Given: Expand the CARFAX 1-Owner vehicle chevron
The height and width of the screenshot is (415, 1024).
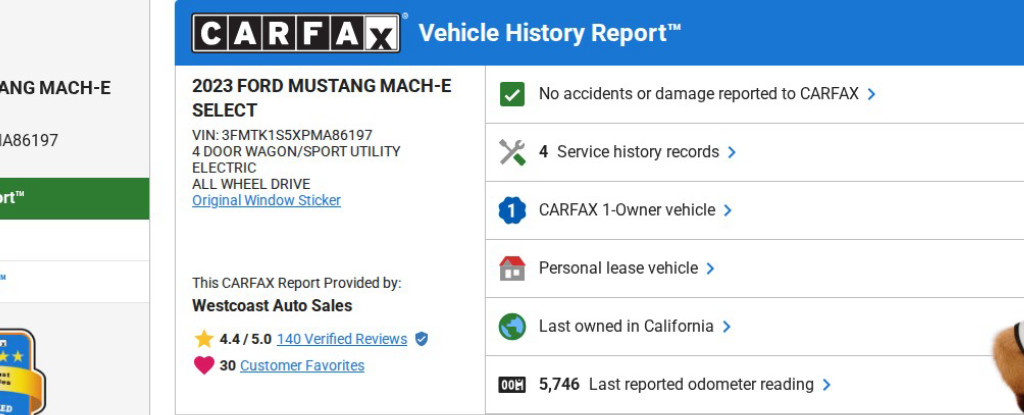Looking at the screenshot, I should point(727,210).
